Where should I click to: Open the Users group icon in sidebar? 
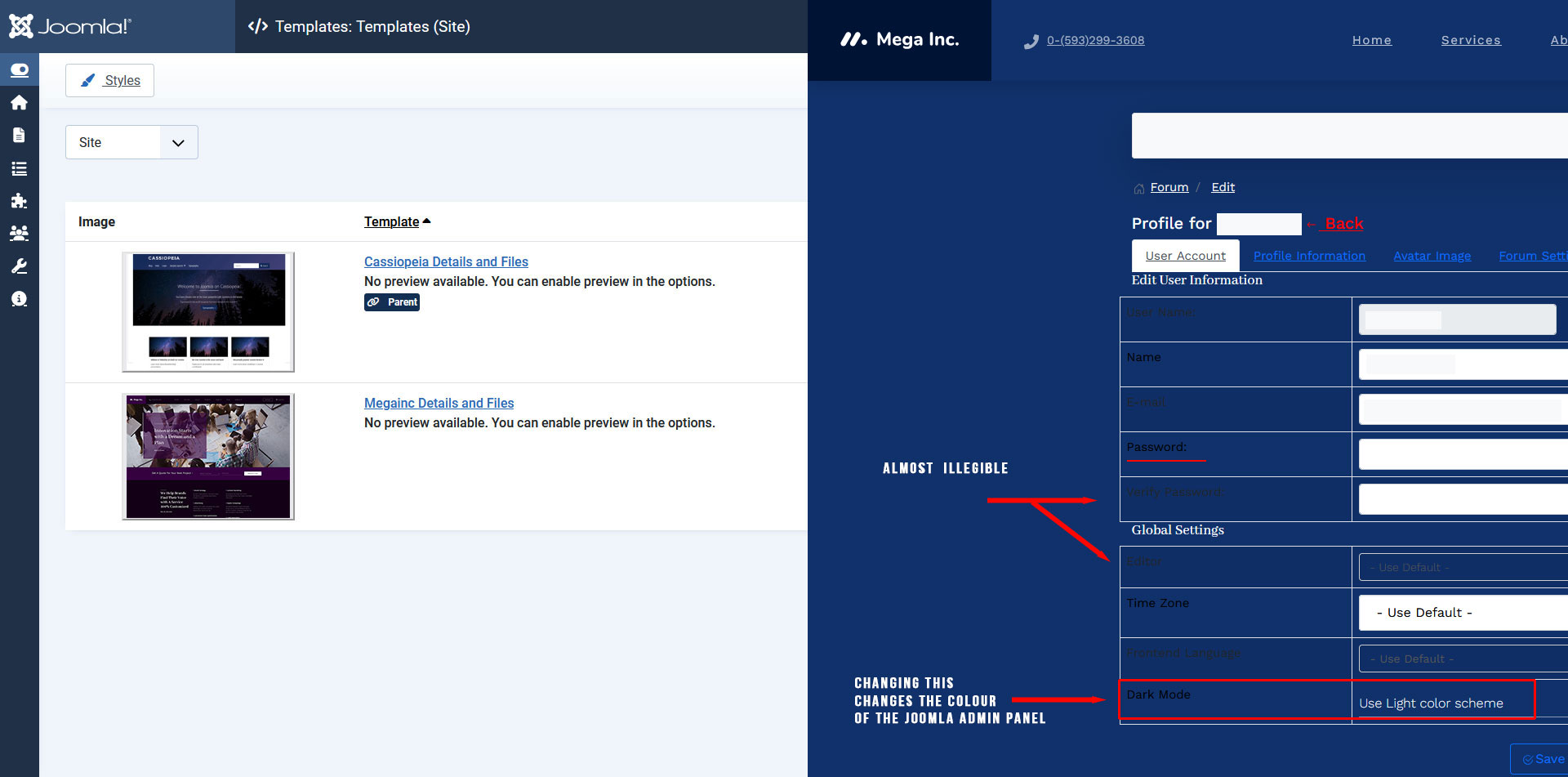[19, 234]
